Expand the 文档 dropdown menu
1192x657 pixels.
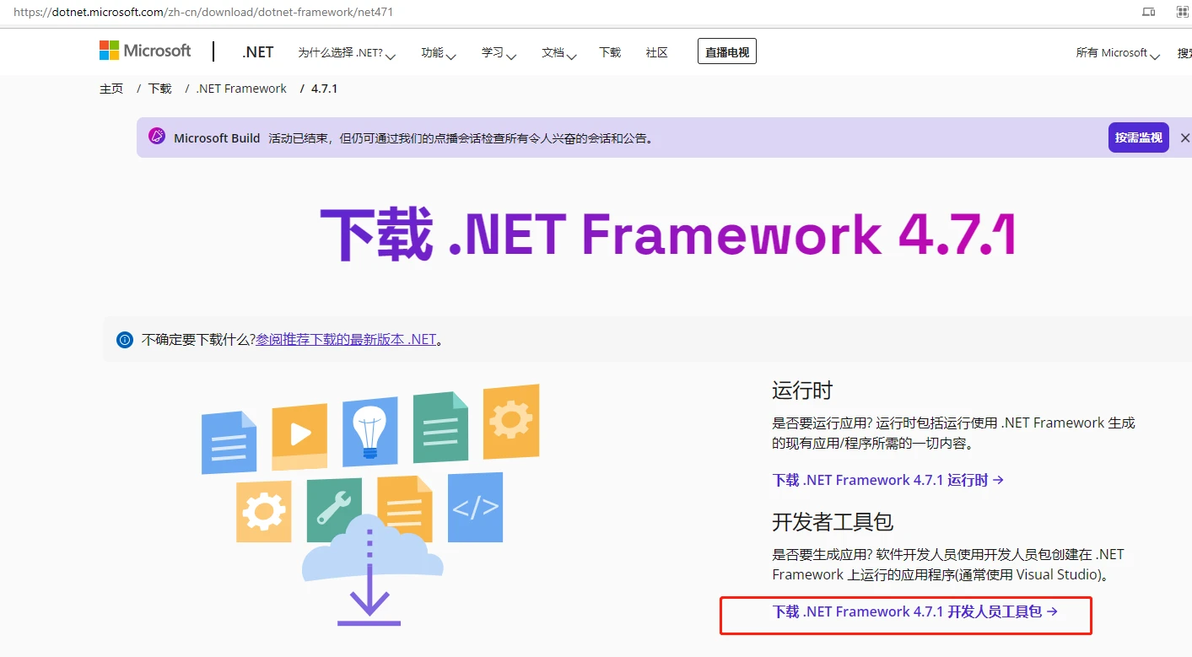click(559, 52)
